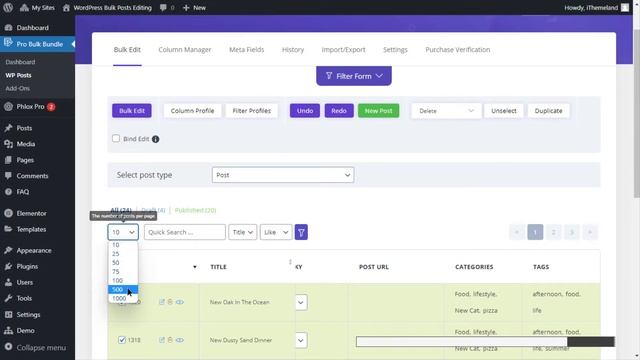
Task: Click the Duplicate button
Action: [548, 111]
